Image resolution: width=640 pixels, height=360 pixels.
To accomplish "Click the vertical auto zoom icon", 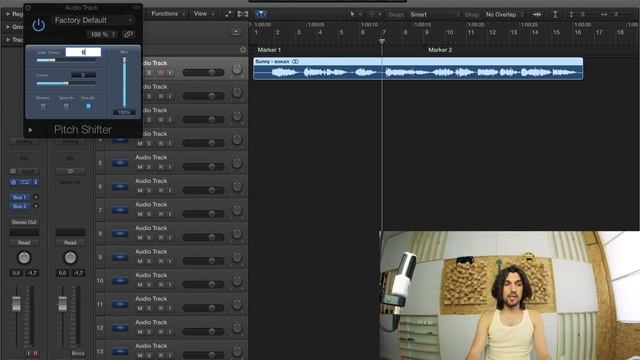I will tap(555, 14).
